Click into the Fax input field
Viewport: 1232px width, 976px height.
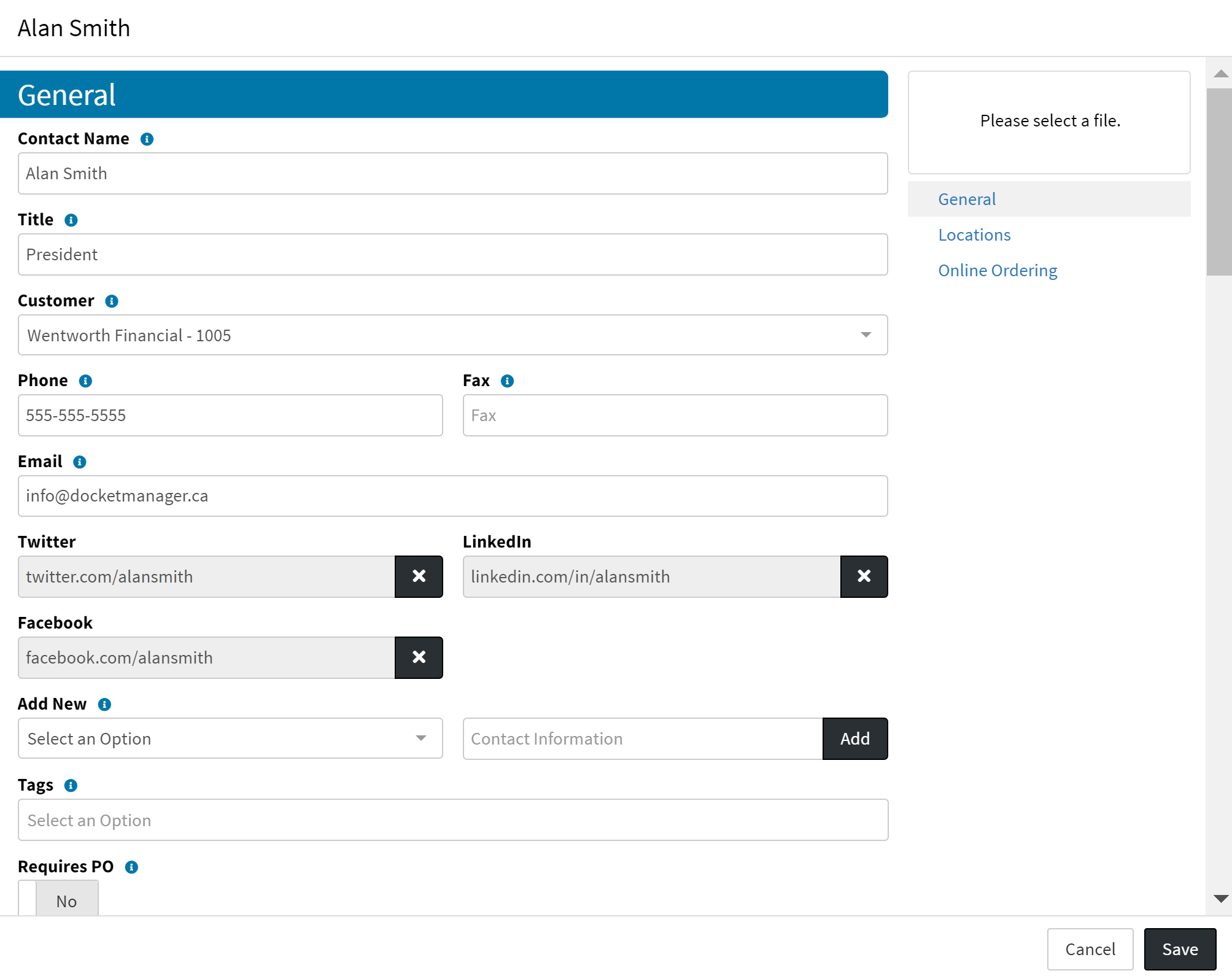[x=675, y=416]
